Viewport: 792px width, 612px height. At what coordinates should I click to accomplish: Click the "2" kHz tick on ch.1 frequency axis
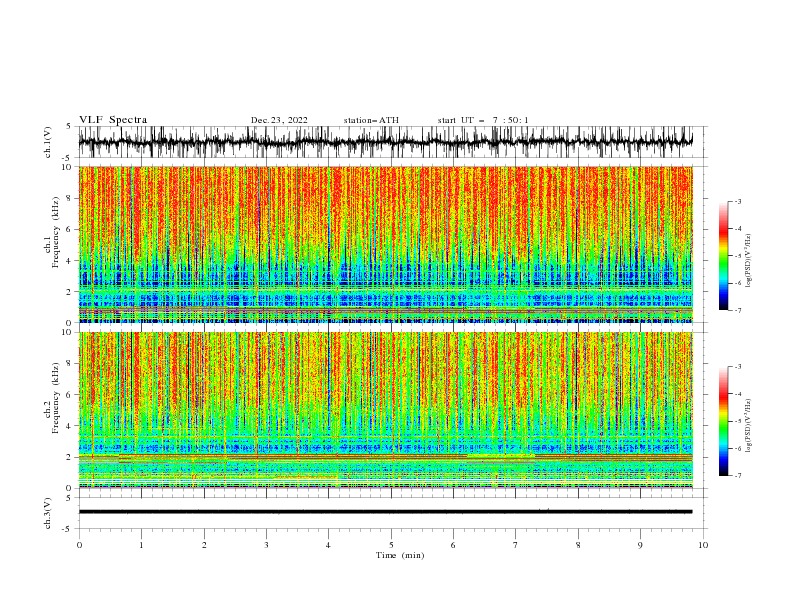click(x=70, y=292)
